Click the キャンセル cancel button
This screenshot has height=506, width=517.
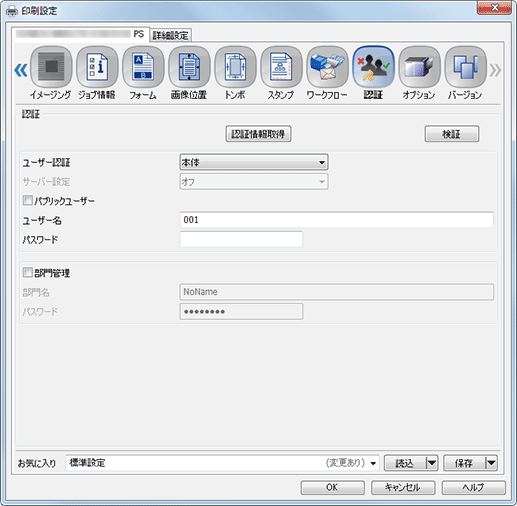point(403,487)
